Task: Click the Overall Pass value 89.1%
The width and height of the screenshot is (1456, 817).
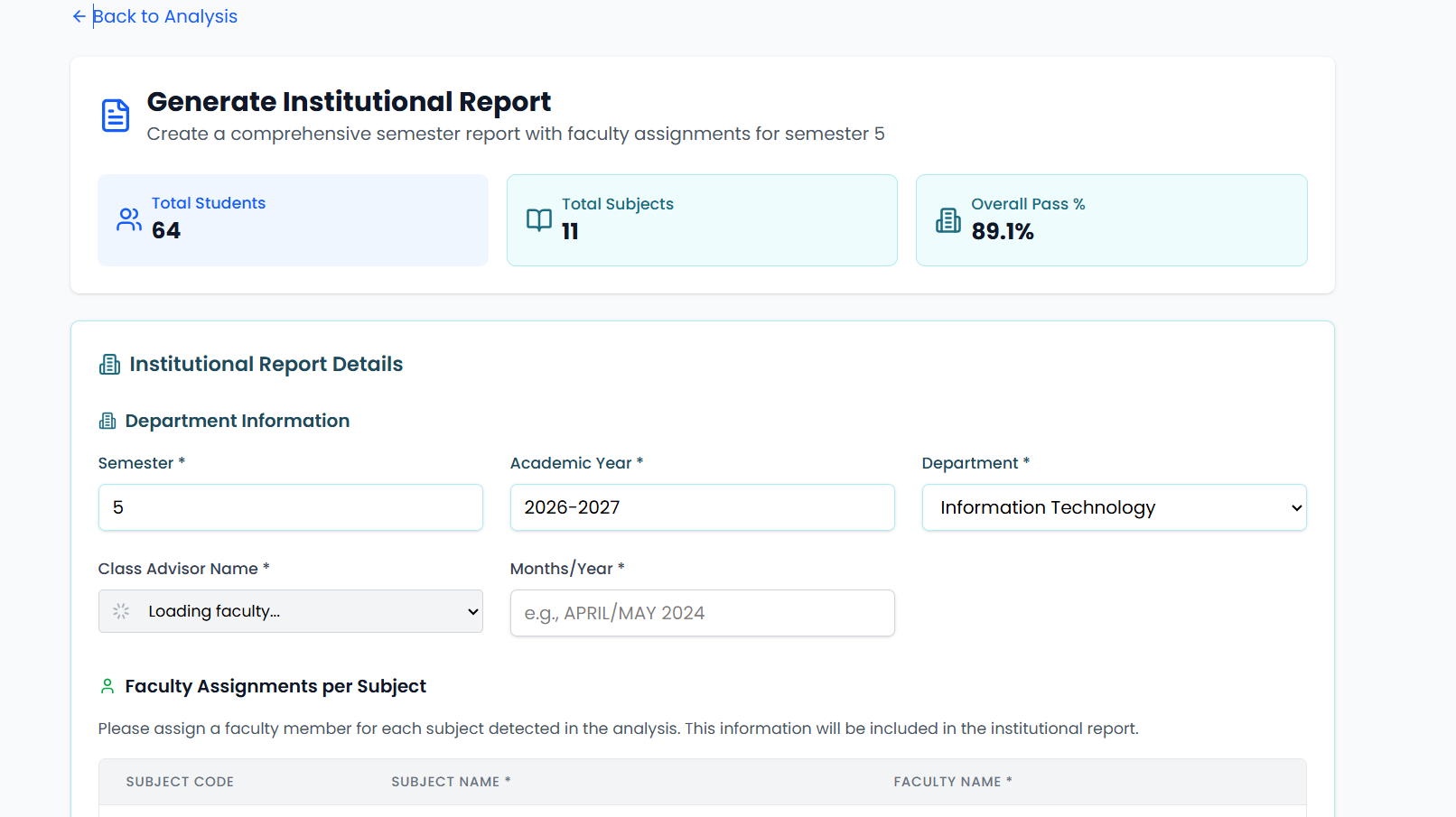Action: click(x=1003, y=231)
